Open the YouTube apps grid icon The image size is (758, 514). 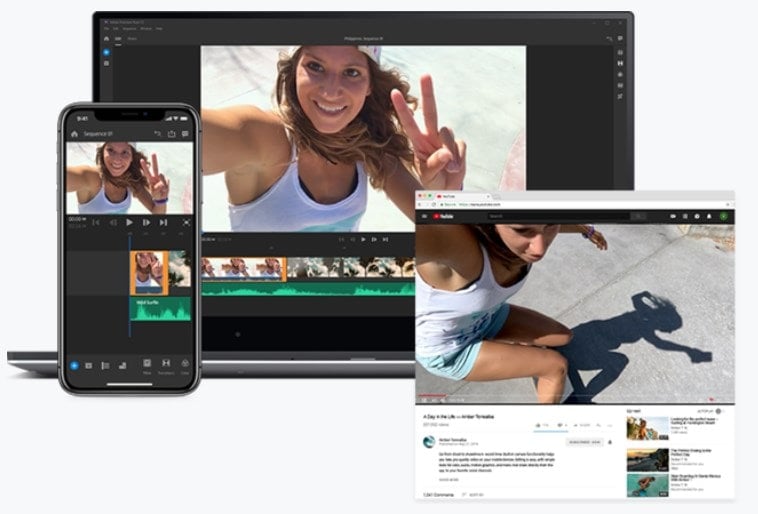pyautogui.click(x=685, y=217)
